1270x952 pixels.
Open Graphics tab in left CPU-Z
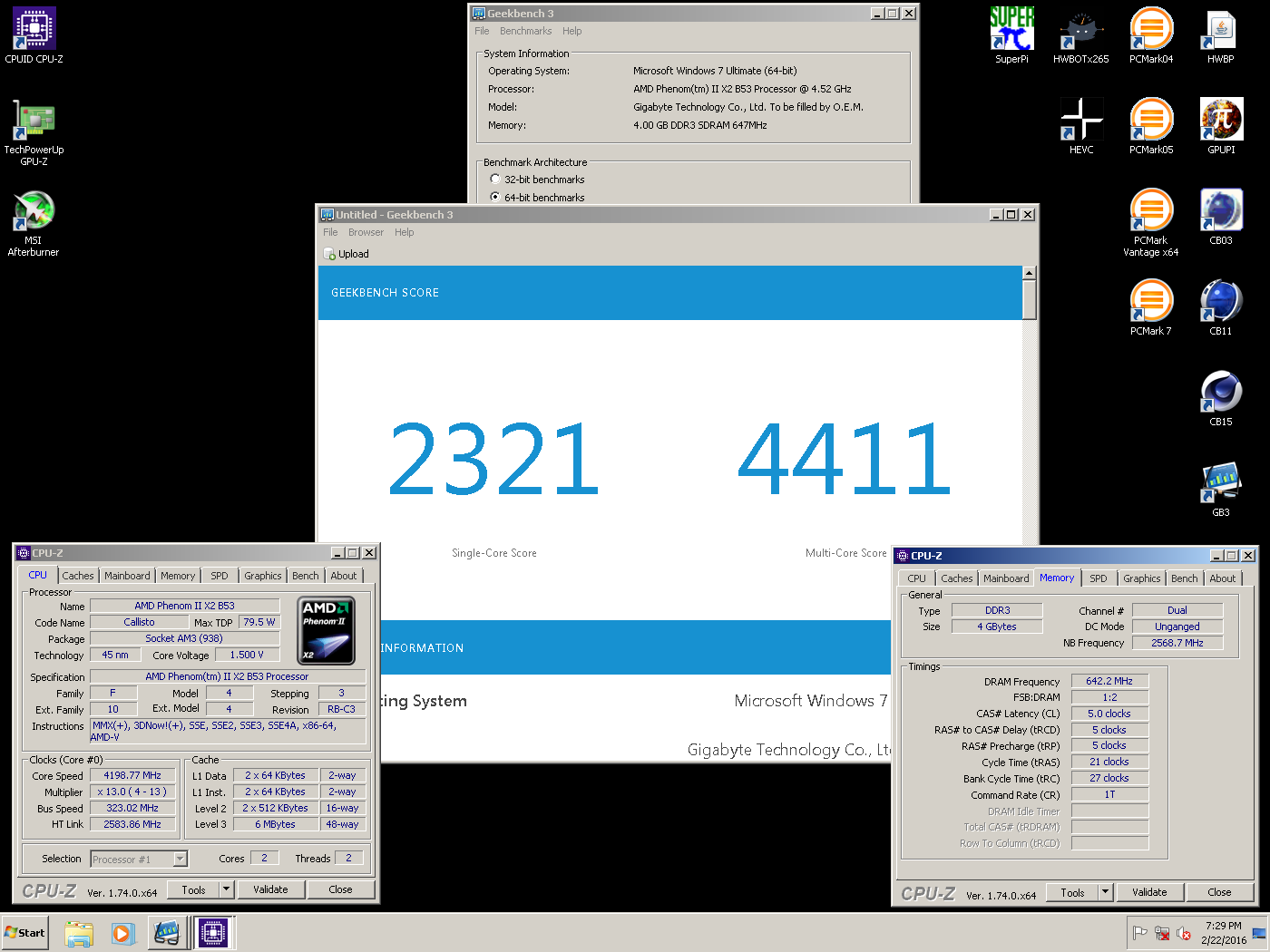tap(263, 576)
